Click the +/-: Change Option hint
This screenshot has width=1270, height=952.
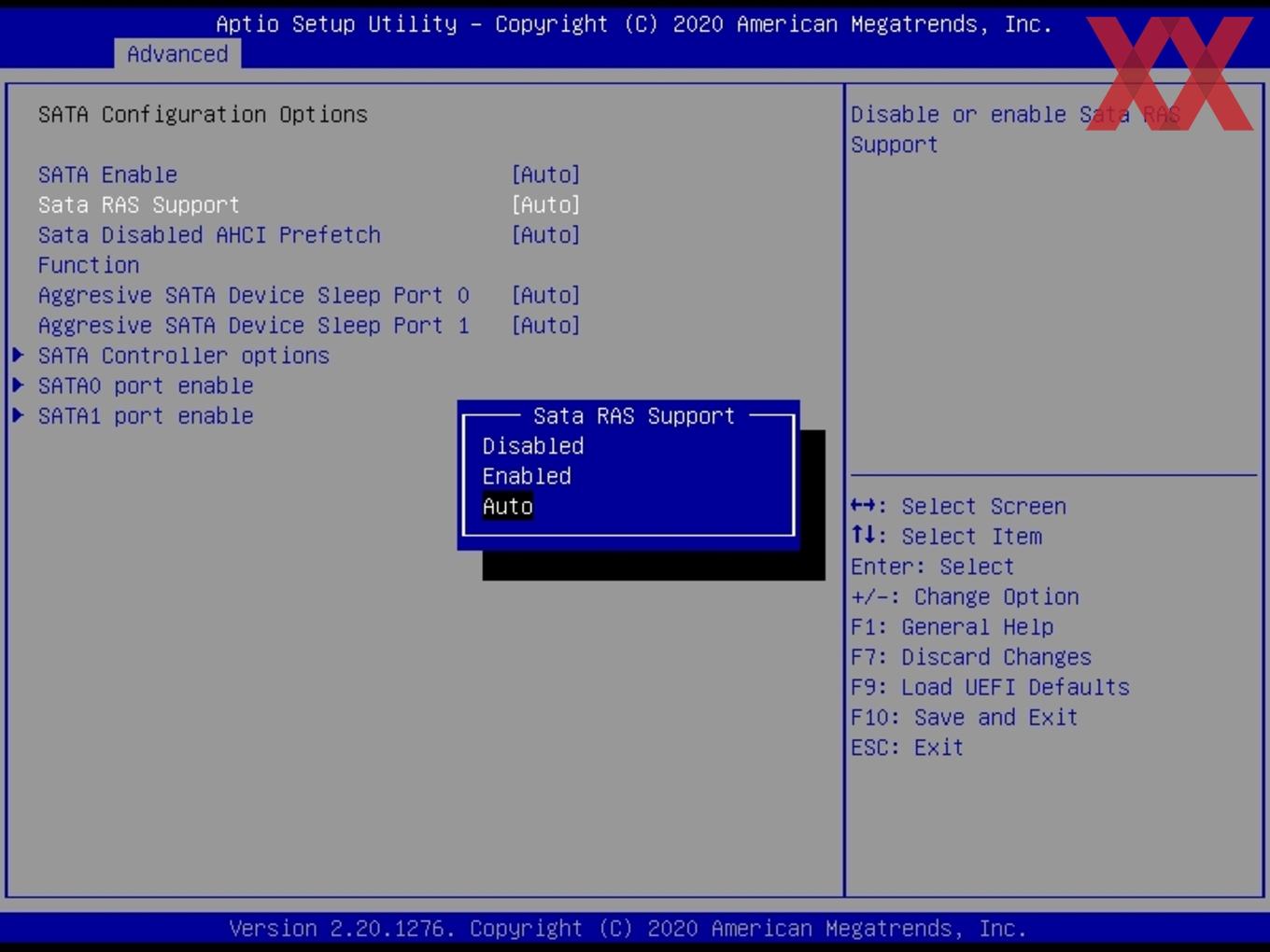pyautogui.click(x=965, y=596)
